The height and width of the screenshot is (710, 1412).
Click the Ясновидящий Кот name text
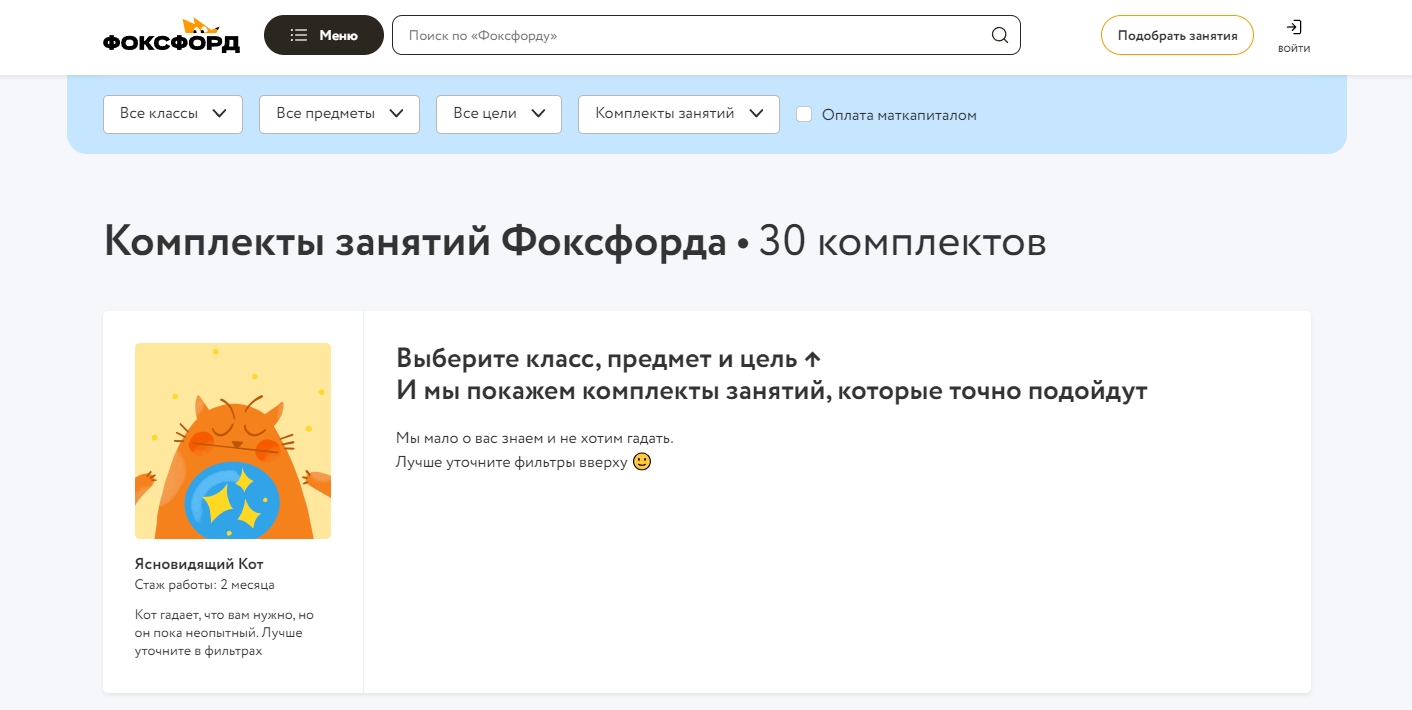(x=199, y=564)
